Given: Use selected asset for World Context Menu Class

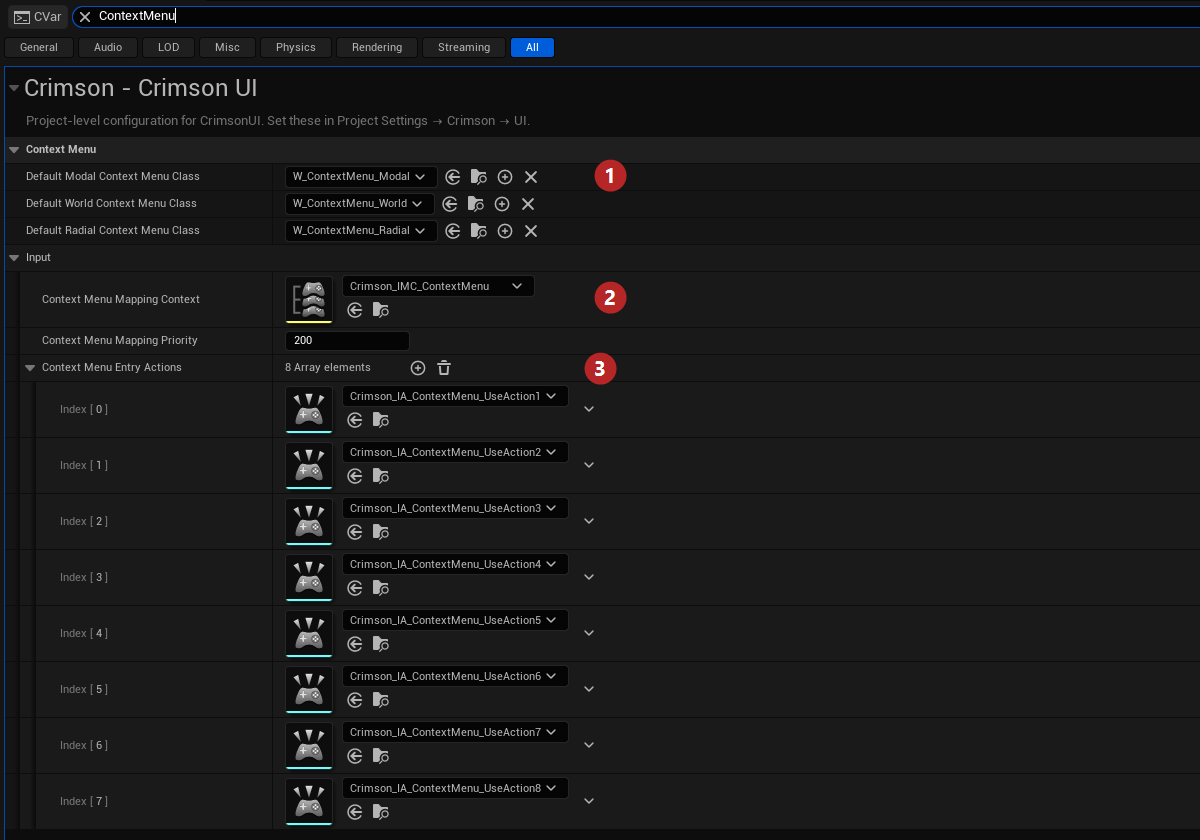Looking at the screenshot, I should pyautogui.click(x=450, y=204).
